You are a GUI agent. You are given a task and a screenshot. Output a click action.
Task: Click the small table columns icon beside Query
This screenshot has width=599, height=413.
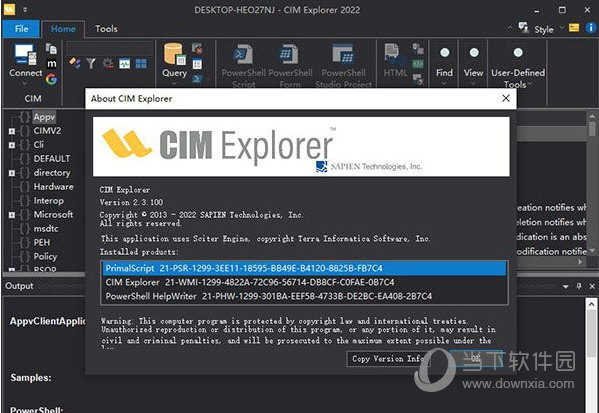pyautogui.click(x=197, y=64)
